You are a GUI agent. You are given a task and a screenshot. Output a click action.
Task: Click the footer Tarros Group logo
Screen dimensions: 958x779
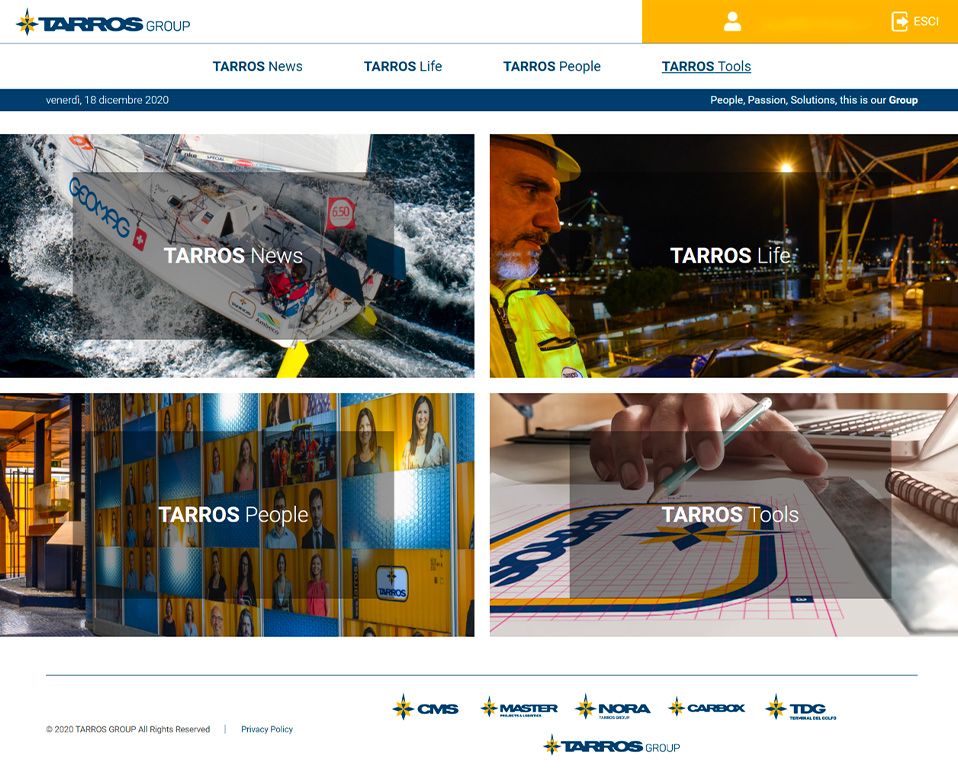(612, 745)
